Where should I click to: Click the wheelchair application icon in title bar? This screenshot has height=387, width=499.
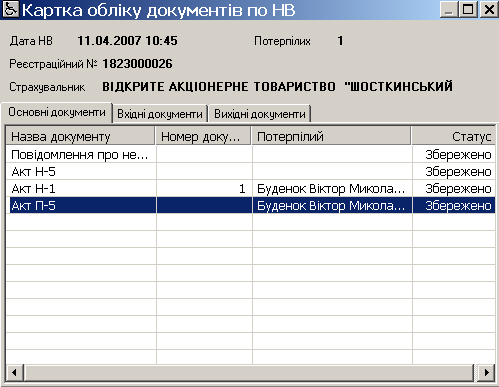[11, 9]
